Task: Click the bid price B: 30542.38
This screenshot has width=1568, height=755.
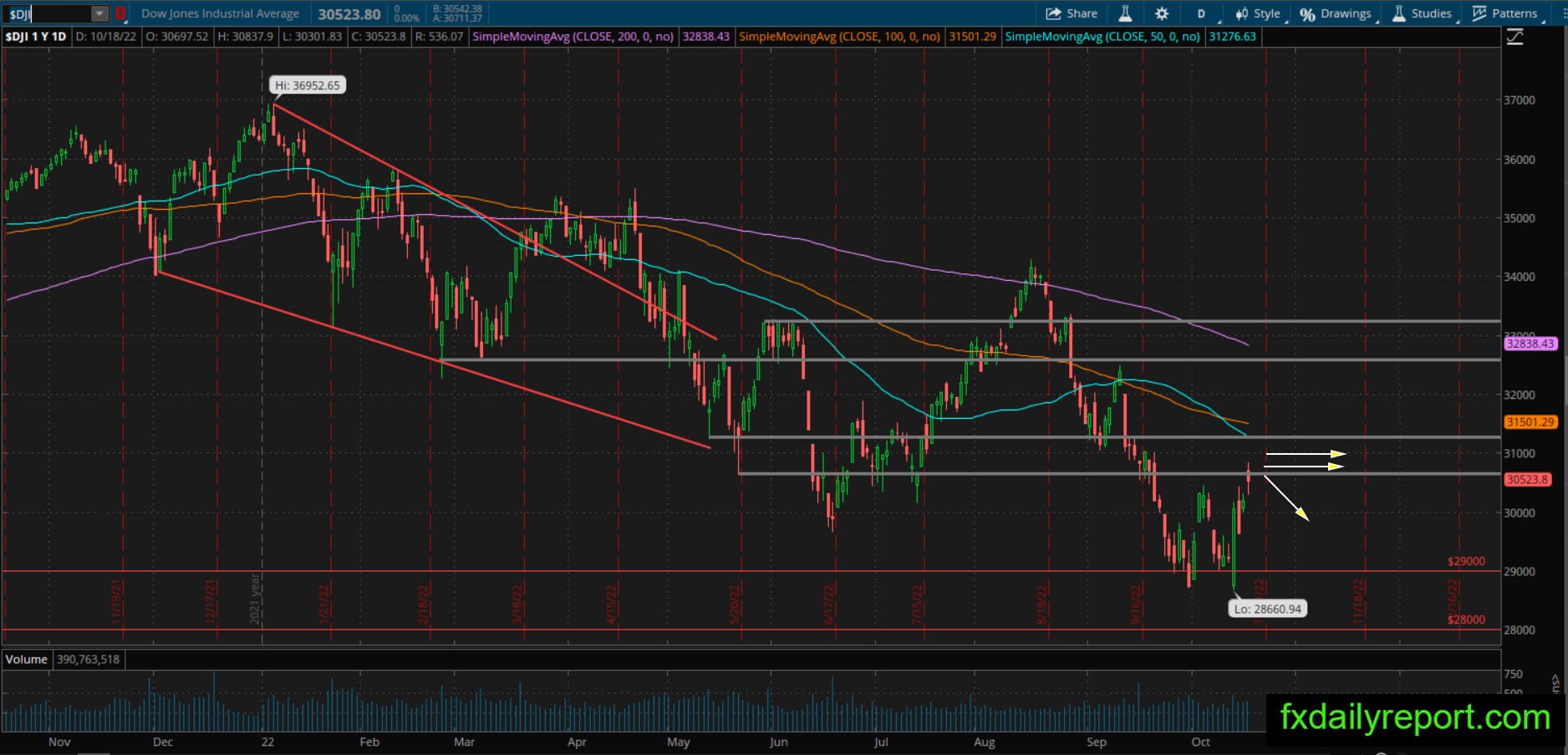Action: tap(457, 9)
